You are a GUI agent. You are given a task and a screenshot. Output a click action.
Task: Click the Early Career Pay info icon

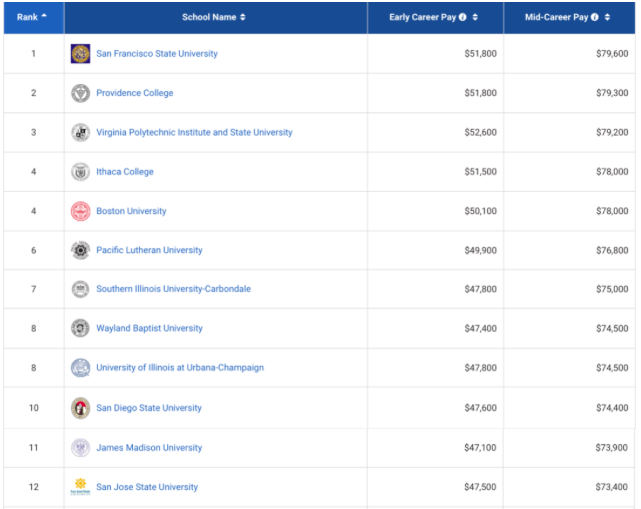tap(463, 17)
